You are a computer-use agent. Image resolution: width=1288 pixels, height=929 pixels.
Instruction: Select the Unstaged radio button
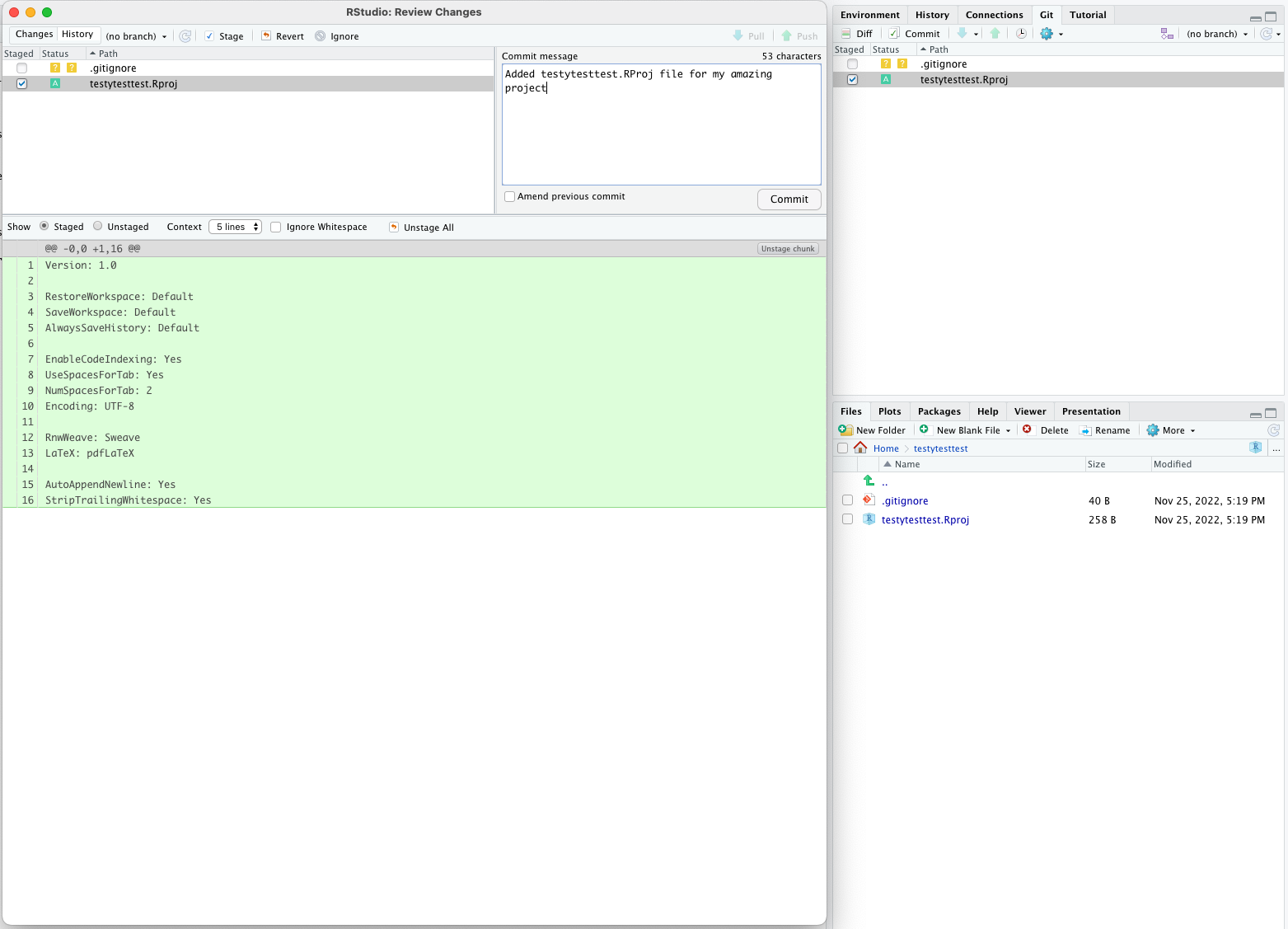pos(96,226)
